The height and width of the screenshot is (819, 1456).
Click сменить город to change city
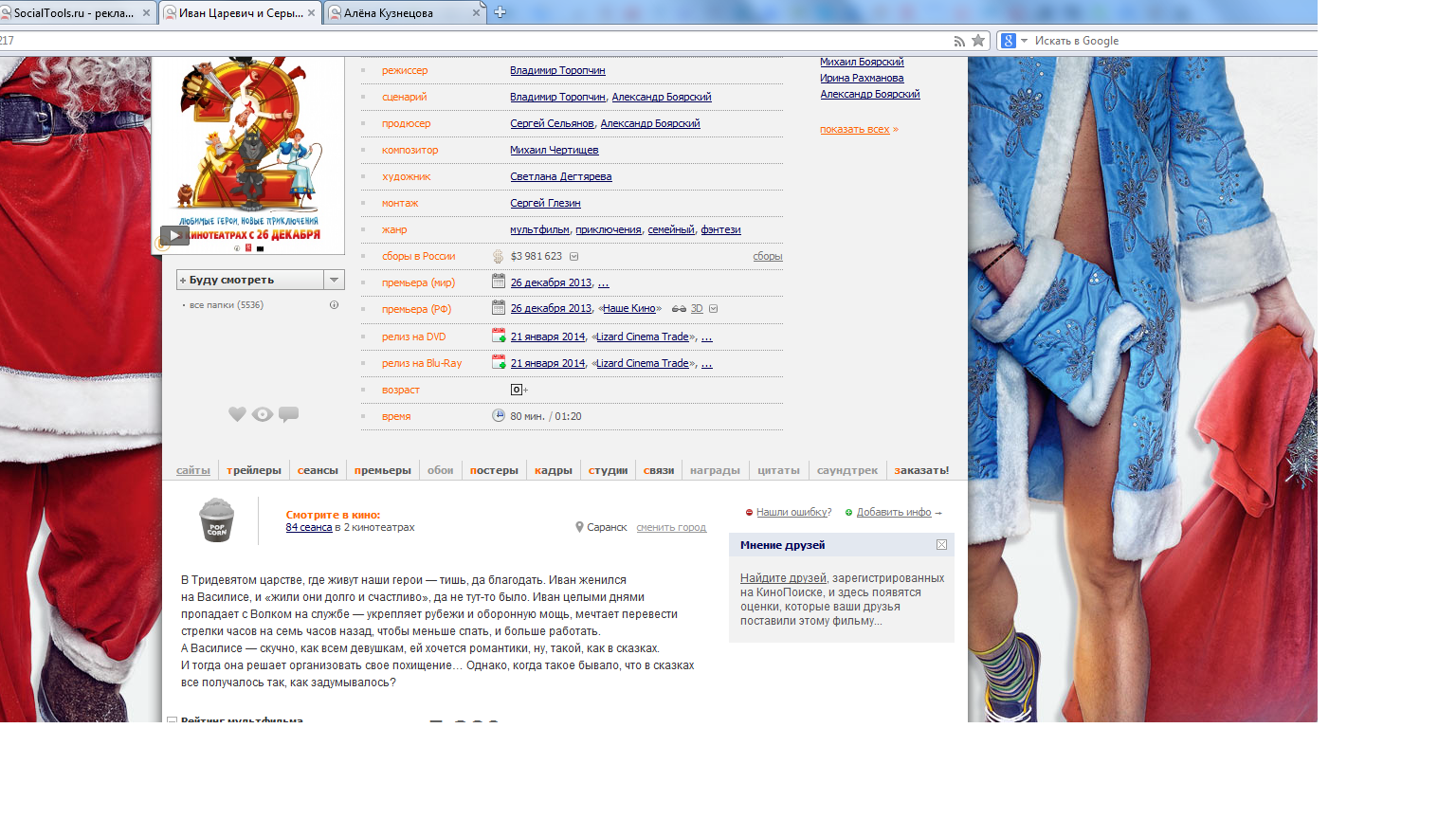click(671, 527)
